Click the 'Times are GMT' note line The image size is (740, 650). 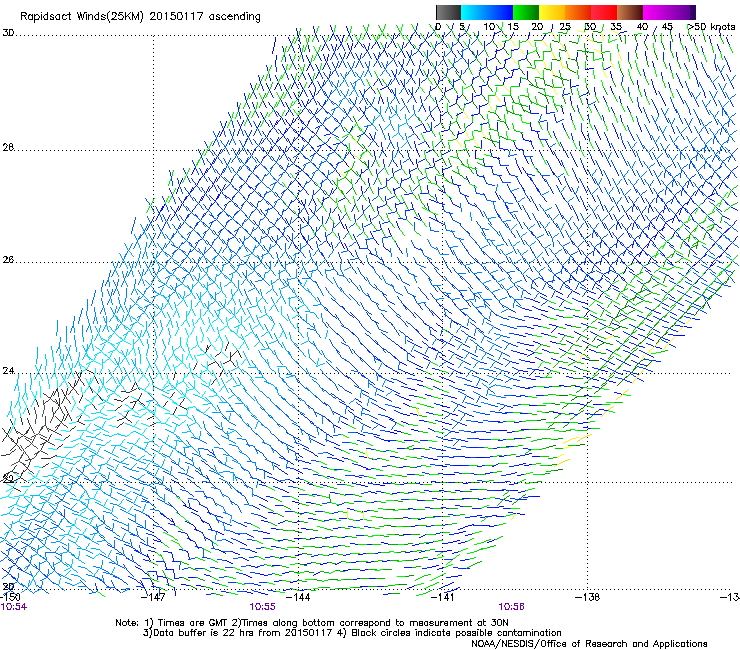(312, 623)
